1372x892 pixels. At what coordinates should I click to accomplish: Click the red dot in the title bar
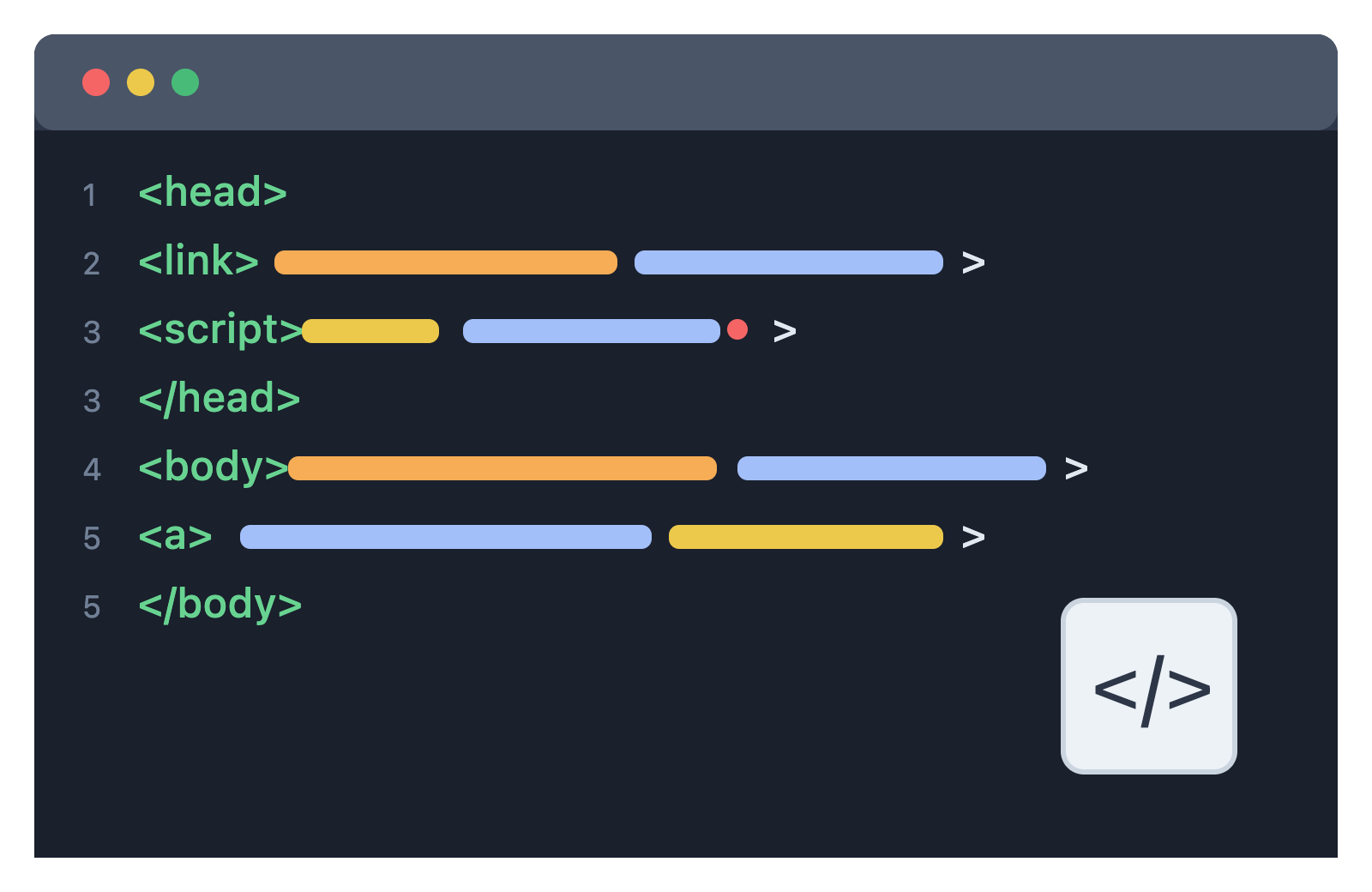pyautogui.click(x=96, y=82)
